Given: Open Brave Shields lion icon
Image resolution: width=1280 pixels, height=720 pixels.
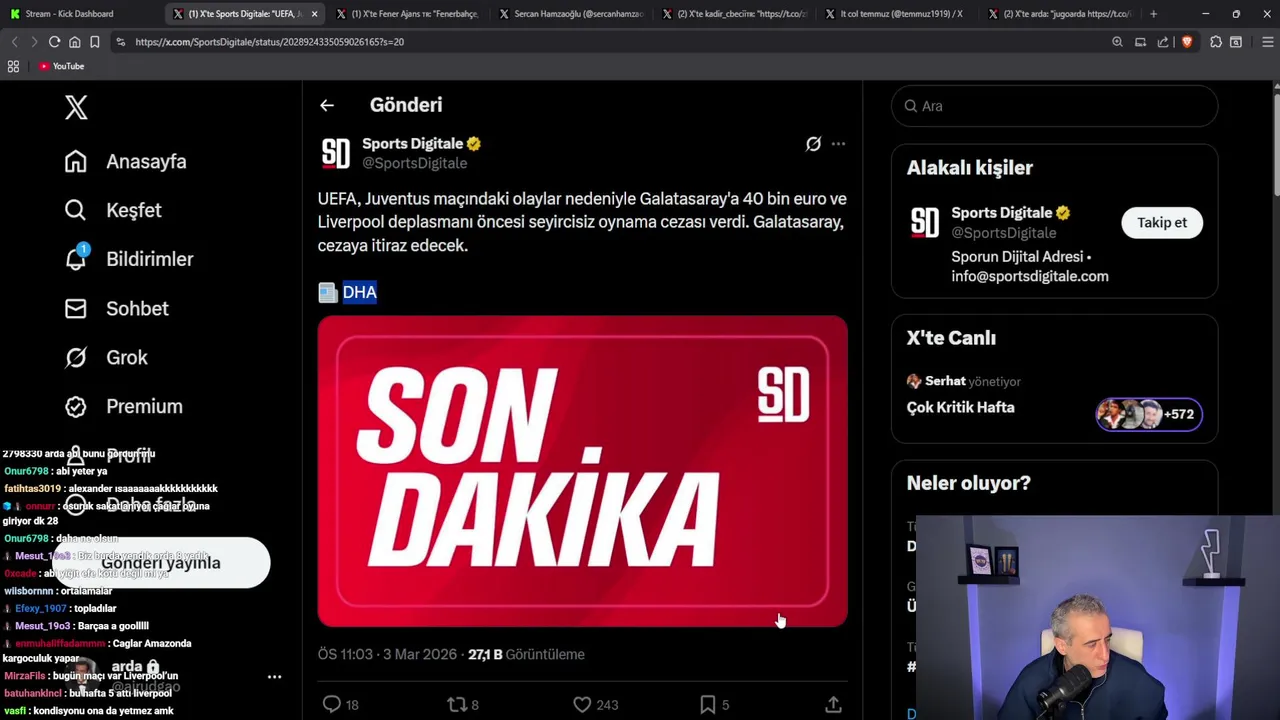Looking at the screenshot, I should (x=1187, y=42).
